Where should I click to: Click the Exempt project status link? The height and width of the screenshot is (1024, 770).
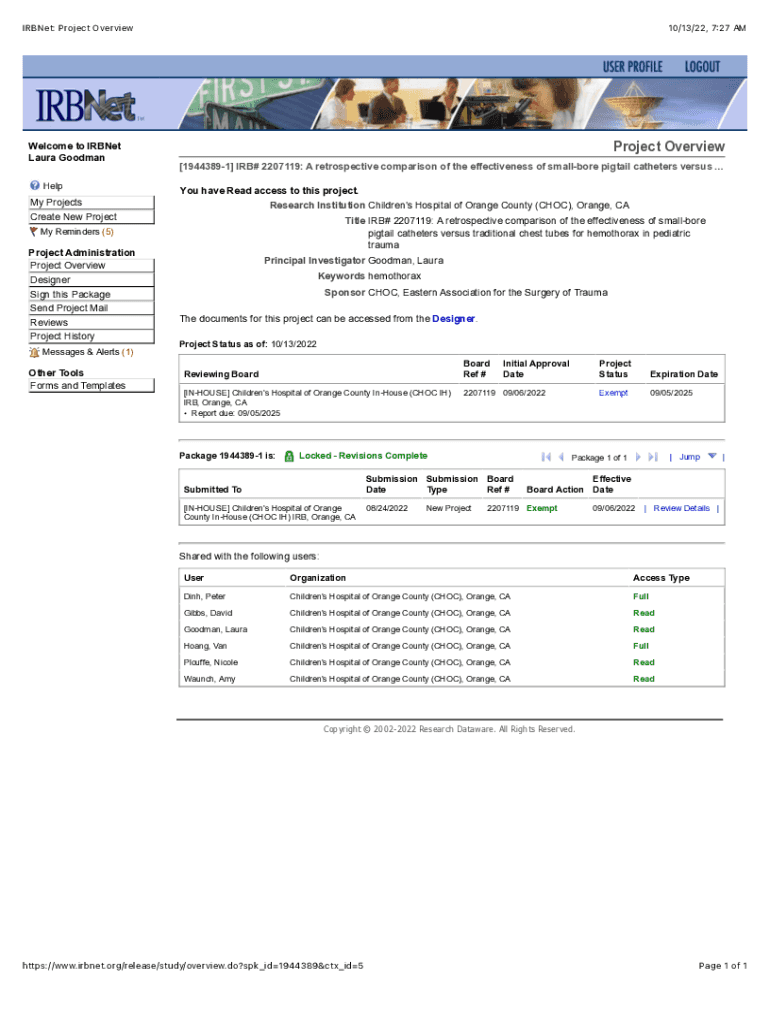(613, 393)
